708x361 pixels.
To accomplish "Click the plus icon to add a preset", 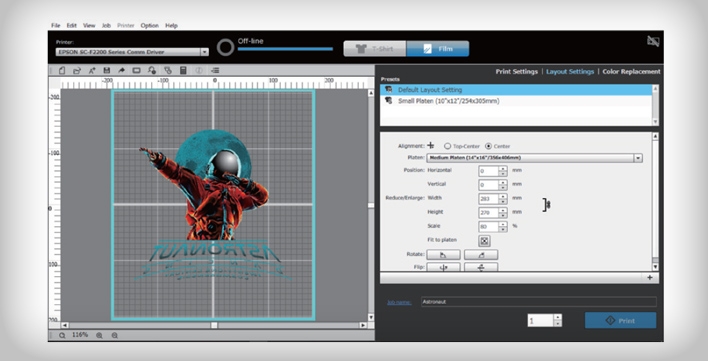I will (650, 278).
